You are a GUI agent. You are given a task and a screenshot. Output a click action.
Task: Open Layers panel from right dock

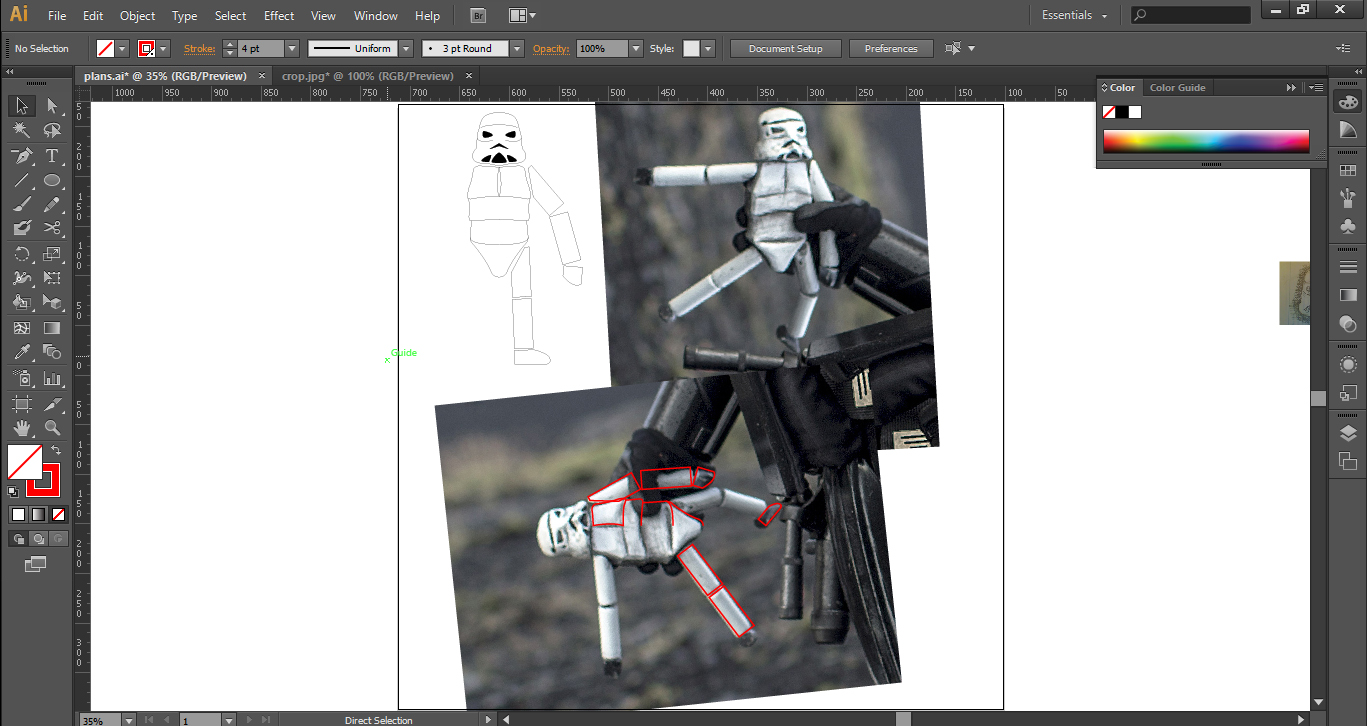pos(1348,433)
